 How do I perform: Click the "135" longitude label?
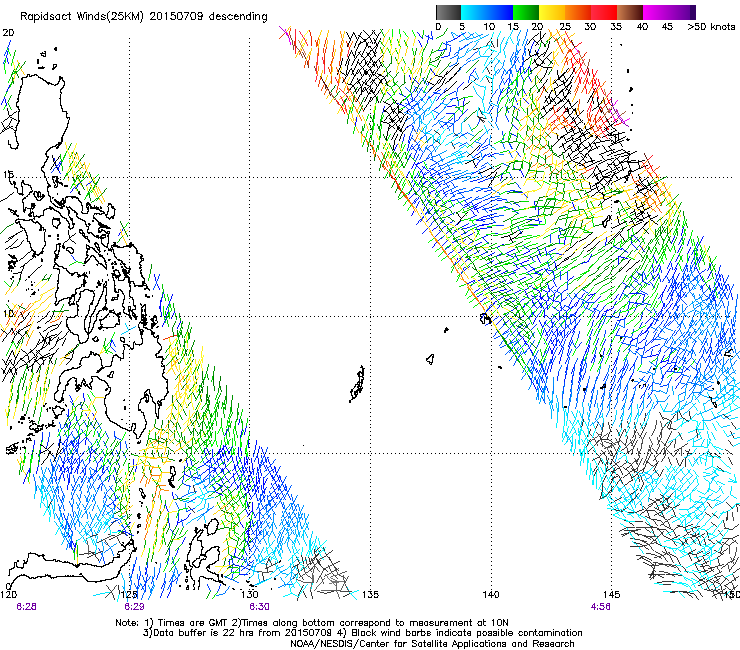tap(370, 594)
